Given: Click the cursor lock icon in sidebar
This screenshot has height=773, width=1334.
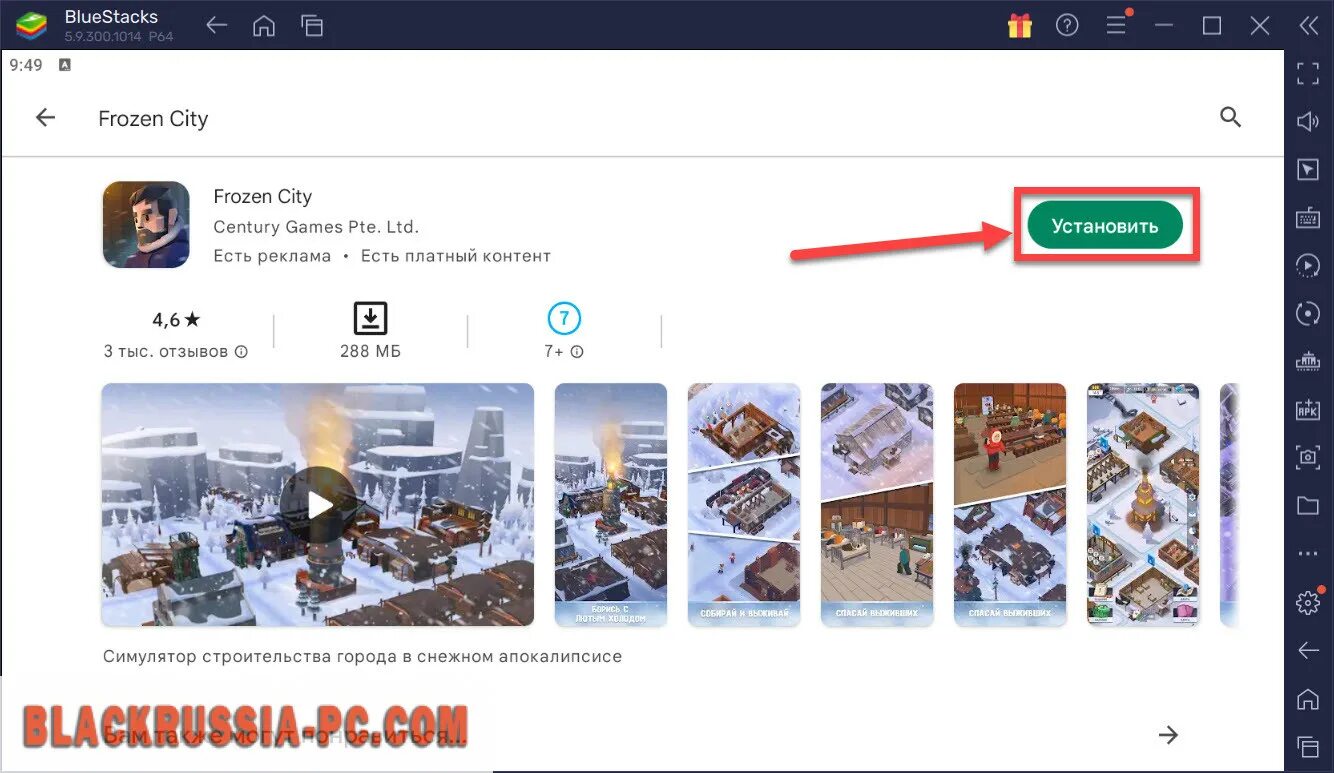Looking at the screenshot, I should click(1308, 169).
